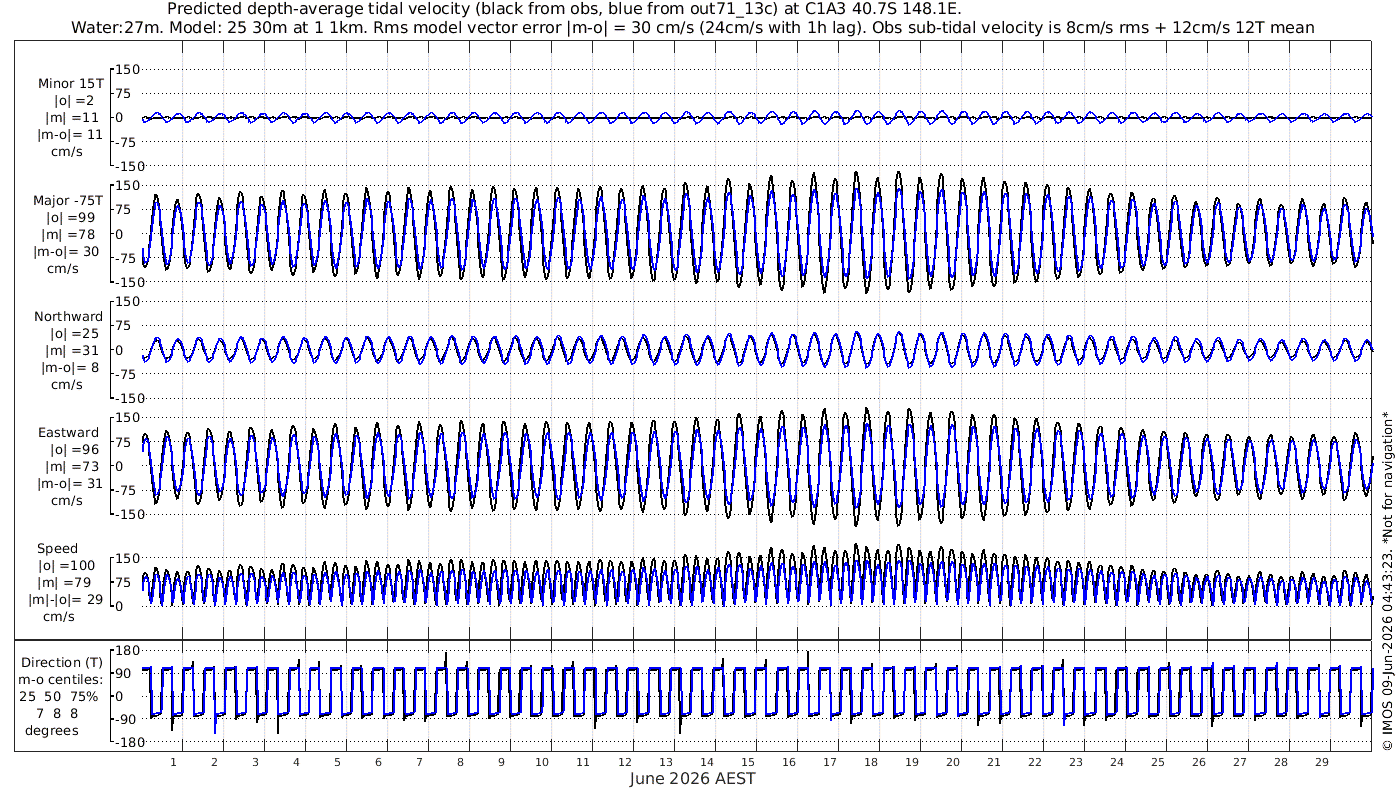Click day tick label '29' on time axis
Screen dimensions: 1400x800
coord(1322,761)
